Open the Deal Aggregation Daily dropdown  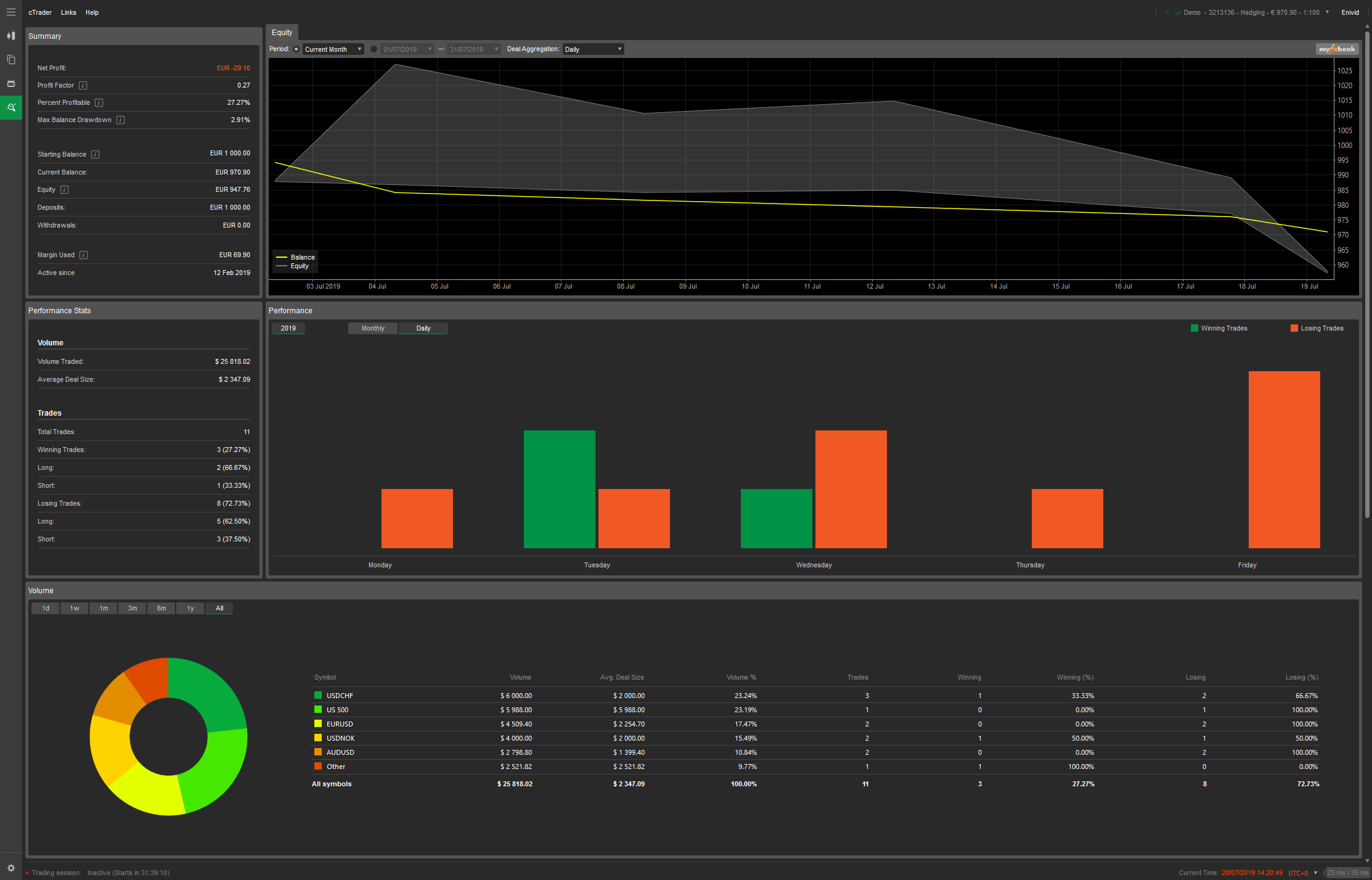click(x=594, y=49)
